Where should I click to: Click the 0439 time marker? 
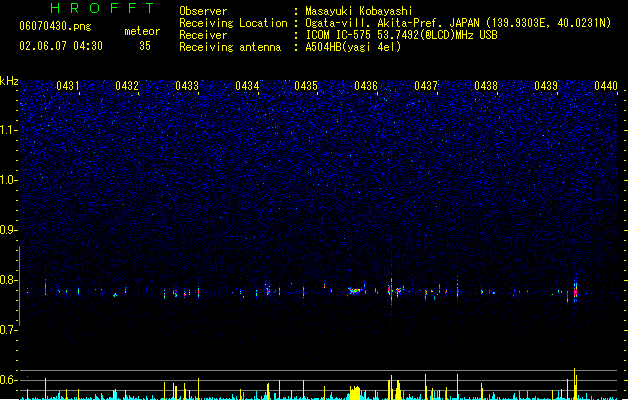[x=546, y=86]
